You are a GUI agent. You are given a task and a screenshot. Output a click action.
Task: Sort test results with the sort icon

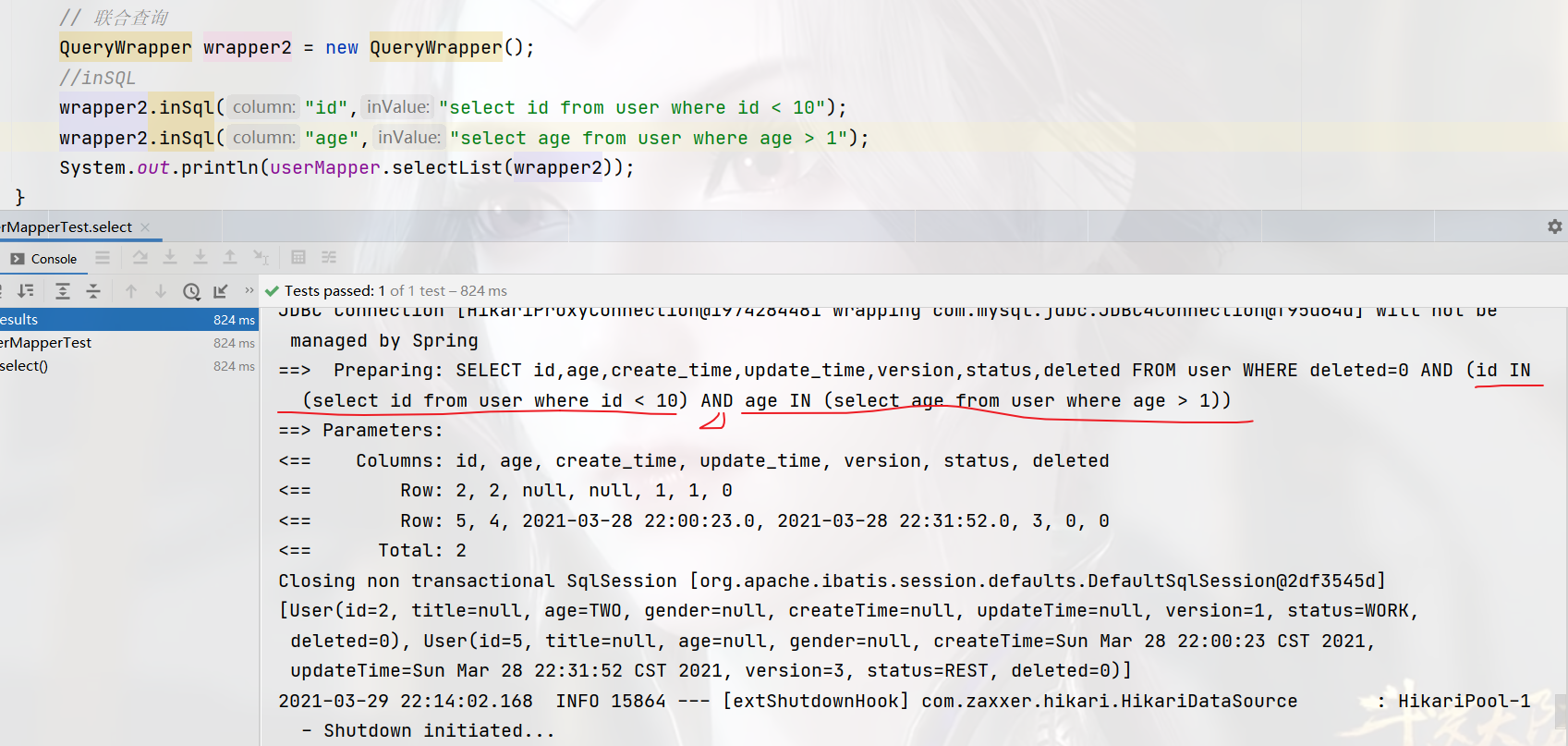(x=26, y=291)
